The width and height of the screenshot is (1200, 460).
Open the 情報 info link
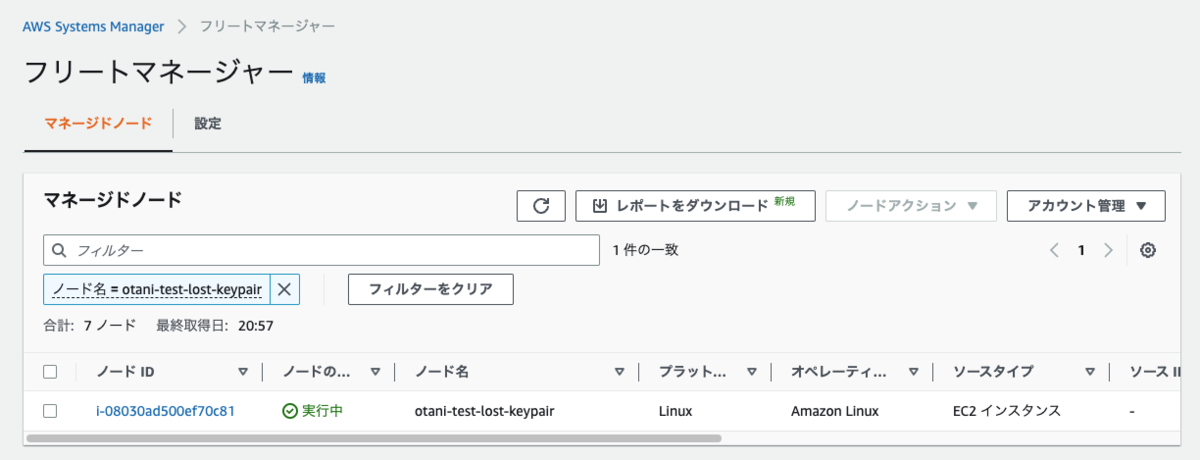pyautogui.click(x=314, y=78)
